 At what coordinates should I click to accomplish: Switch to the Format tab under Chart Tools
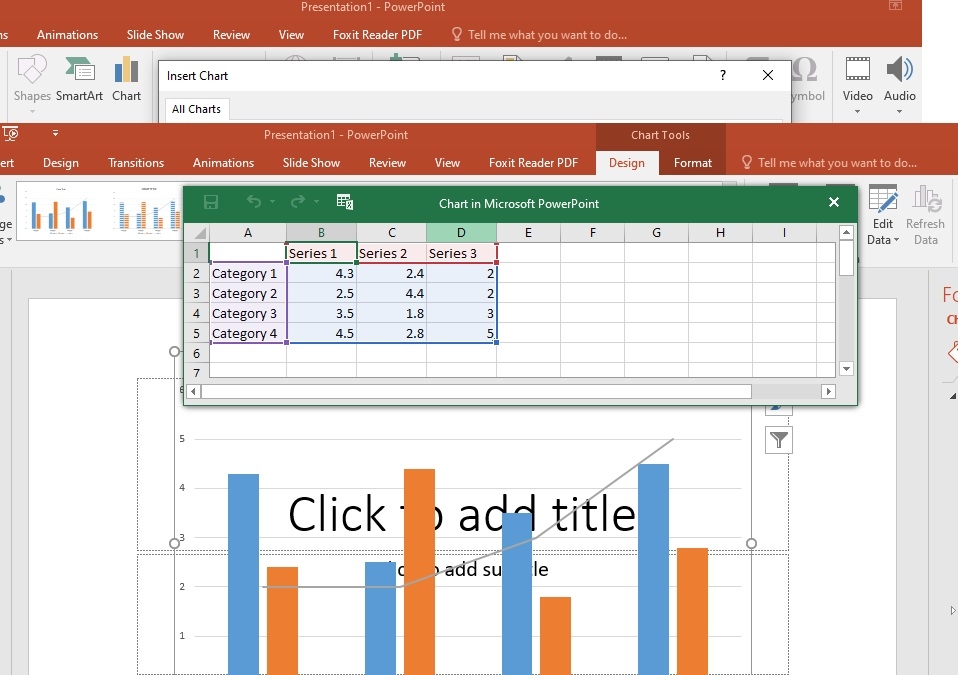pyautogui.click(x=692, y=163)
